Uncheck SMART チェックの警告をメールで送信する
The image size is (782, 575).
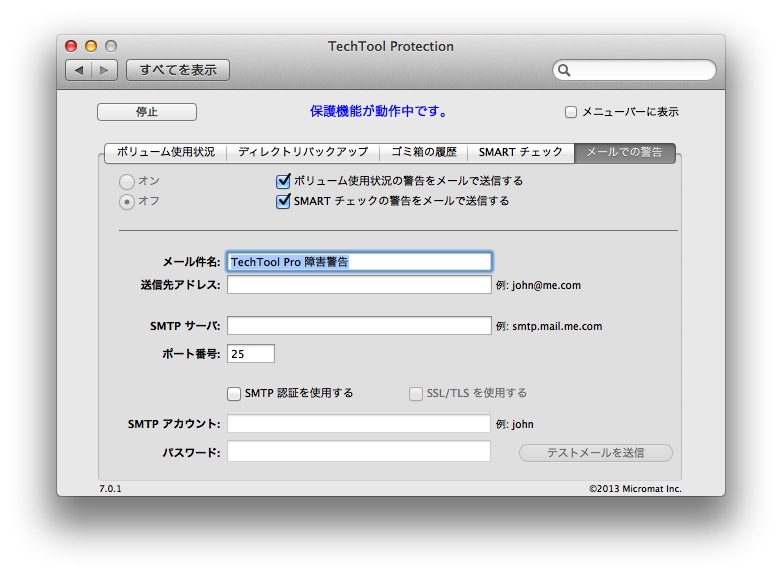(283, 201)
